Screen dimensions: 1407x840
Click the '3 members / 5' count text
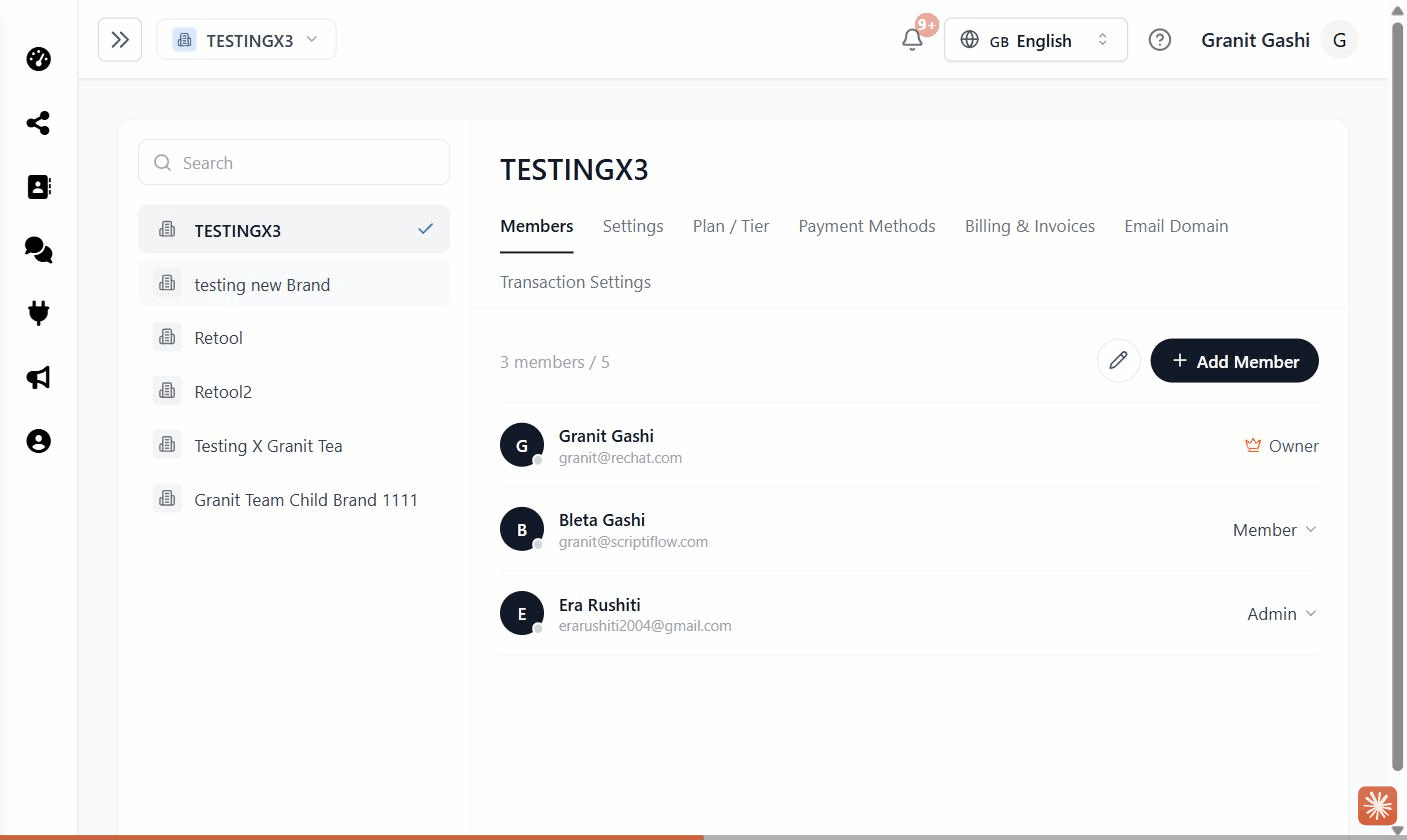[555, 362]
